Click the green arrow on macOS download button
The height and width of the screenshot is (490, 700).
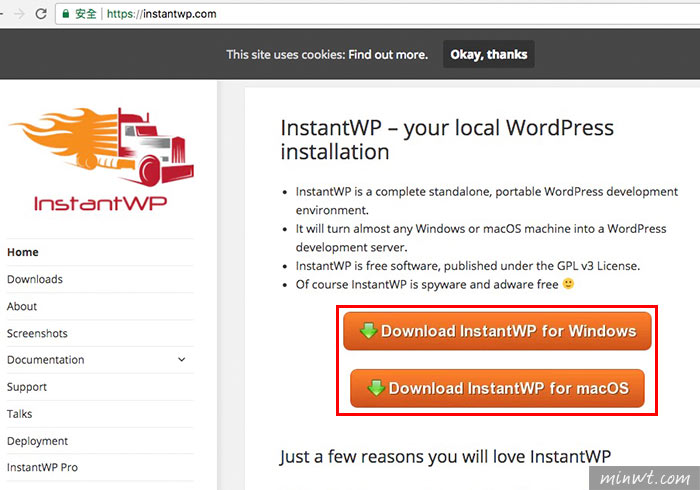[x=376, y=388]
